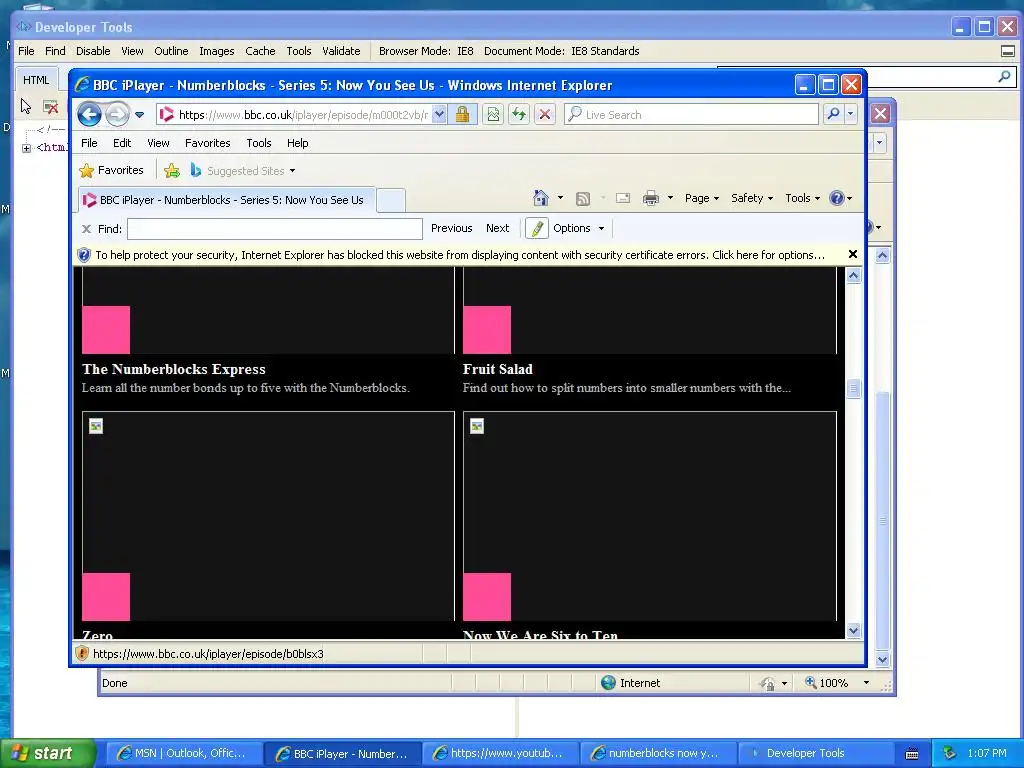Click the Read Mail icon
The height and width of the screenshot is (768, 1024).
pos(623,198)
